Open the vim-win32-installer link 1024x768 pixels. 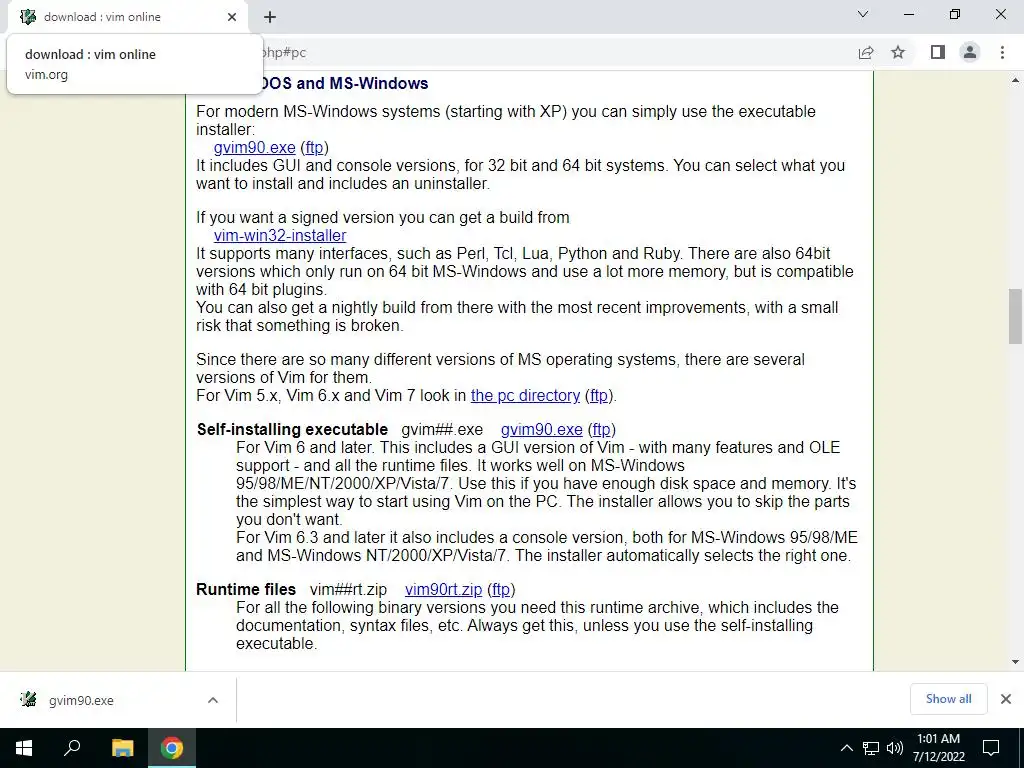(x=280, y=236)
